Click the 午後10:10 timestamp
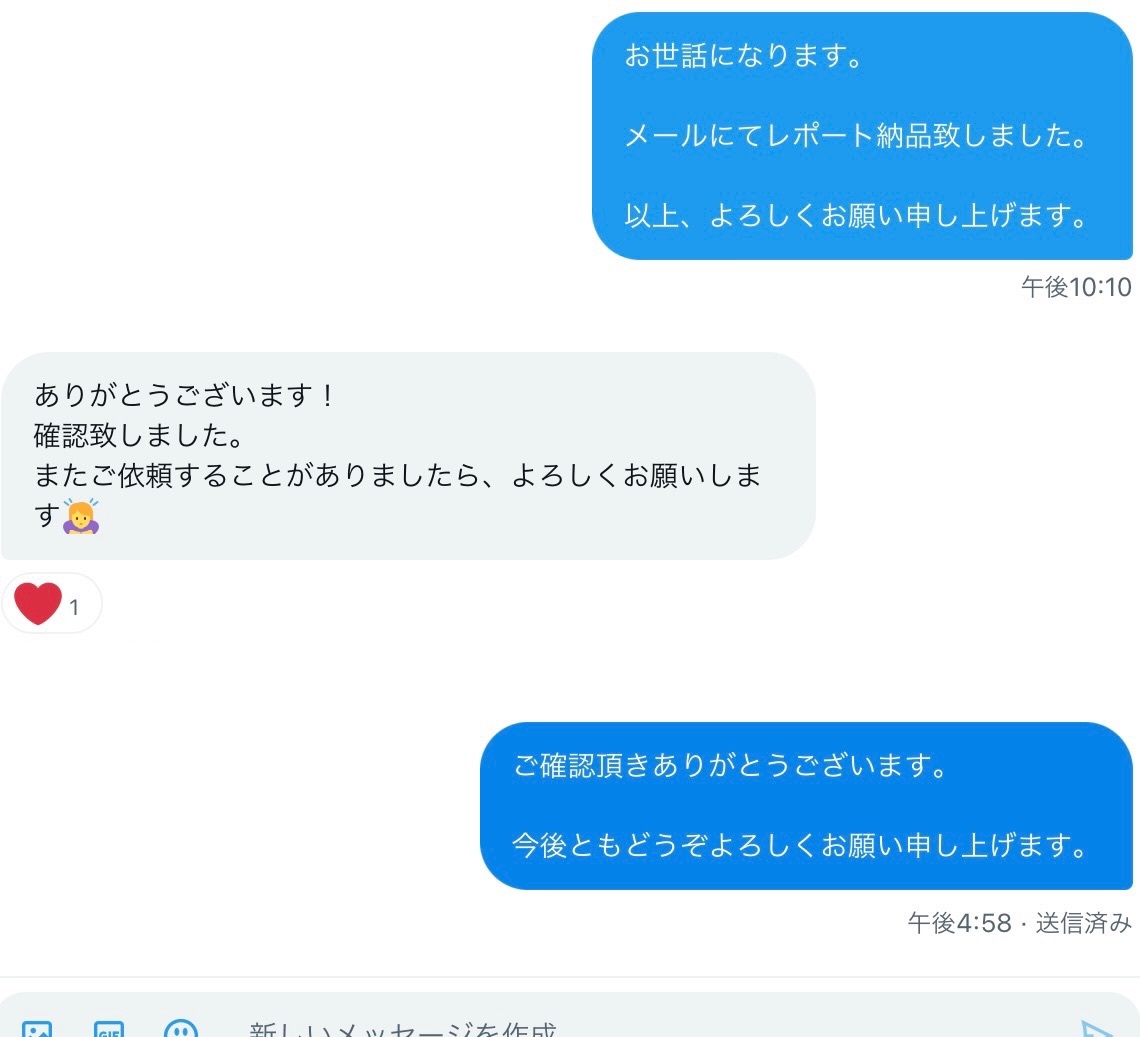 1076,287
